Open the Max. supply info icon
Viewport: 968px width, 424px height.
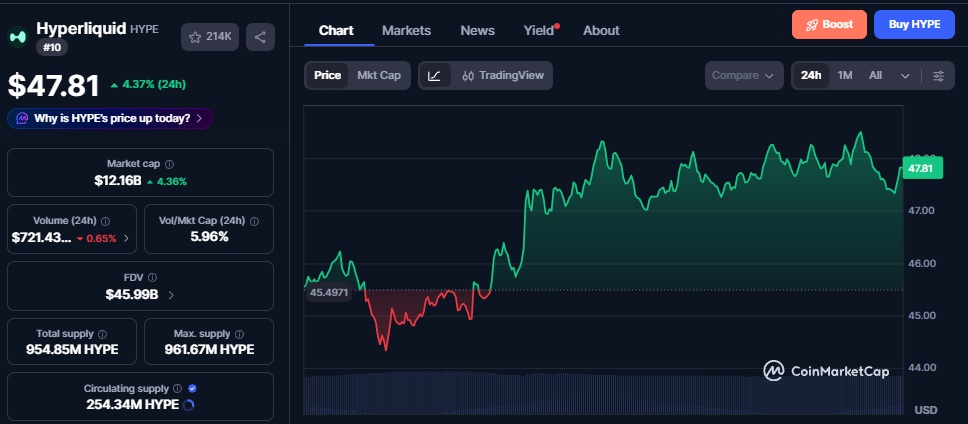point(240,334)
